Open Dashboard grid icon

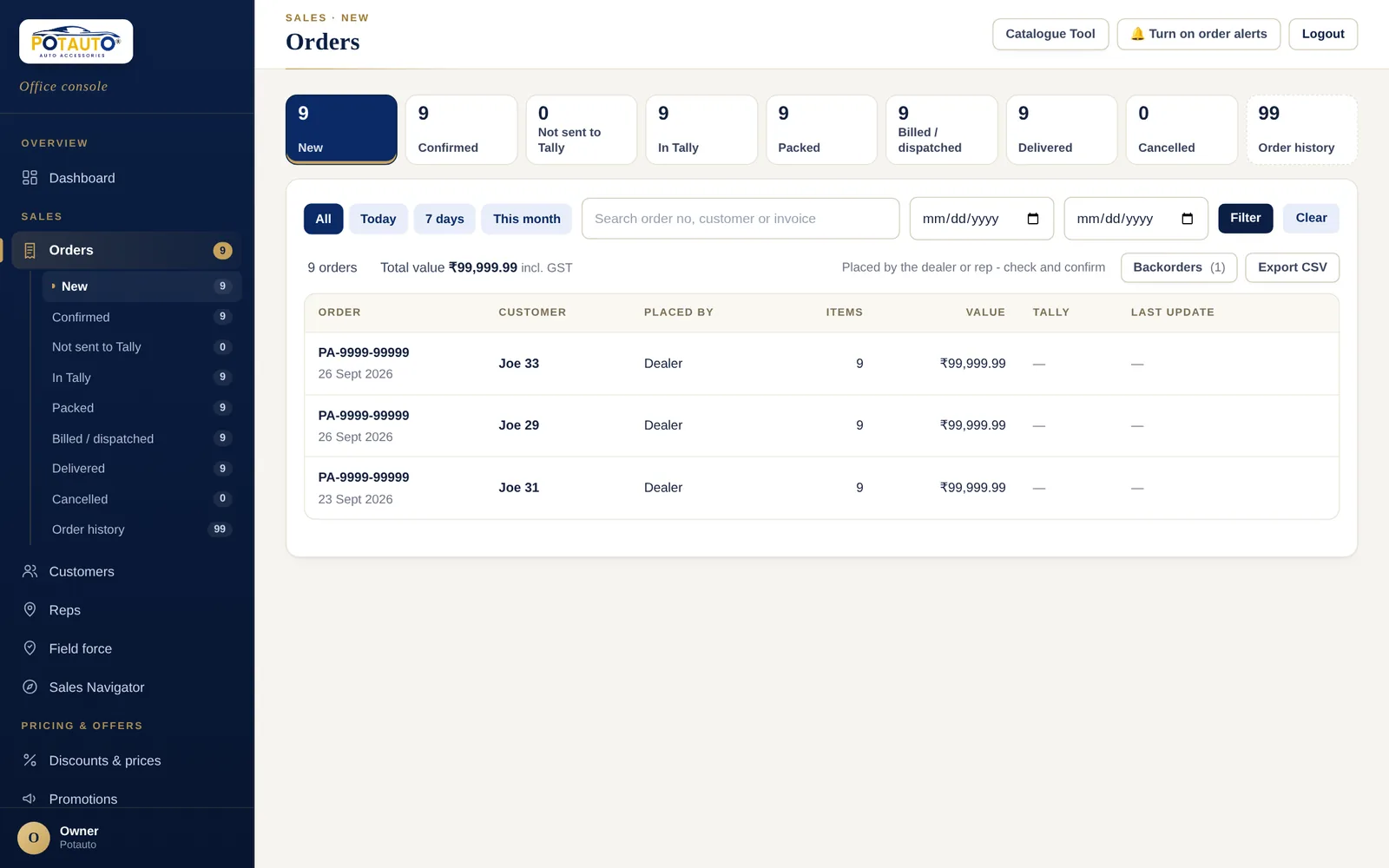click(x=30, y=178)
